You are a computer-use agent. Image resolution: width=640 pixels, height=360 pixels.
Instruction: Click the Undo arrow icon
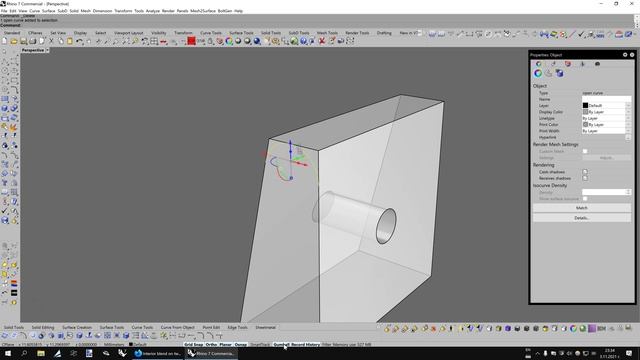[80, 41]
